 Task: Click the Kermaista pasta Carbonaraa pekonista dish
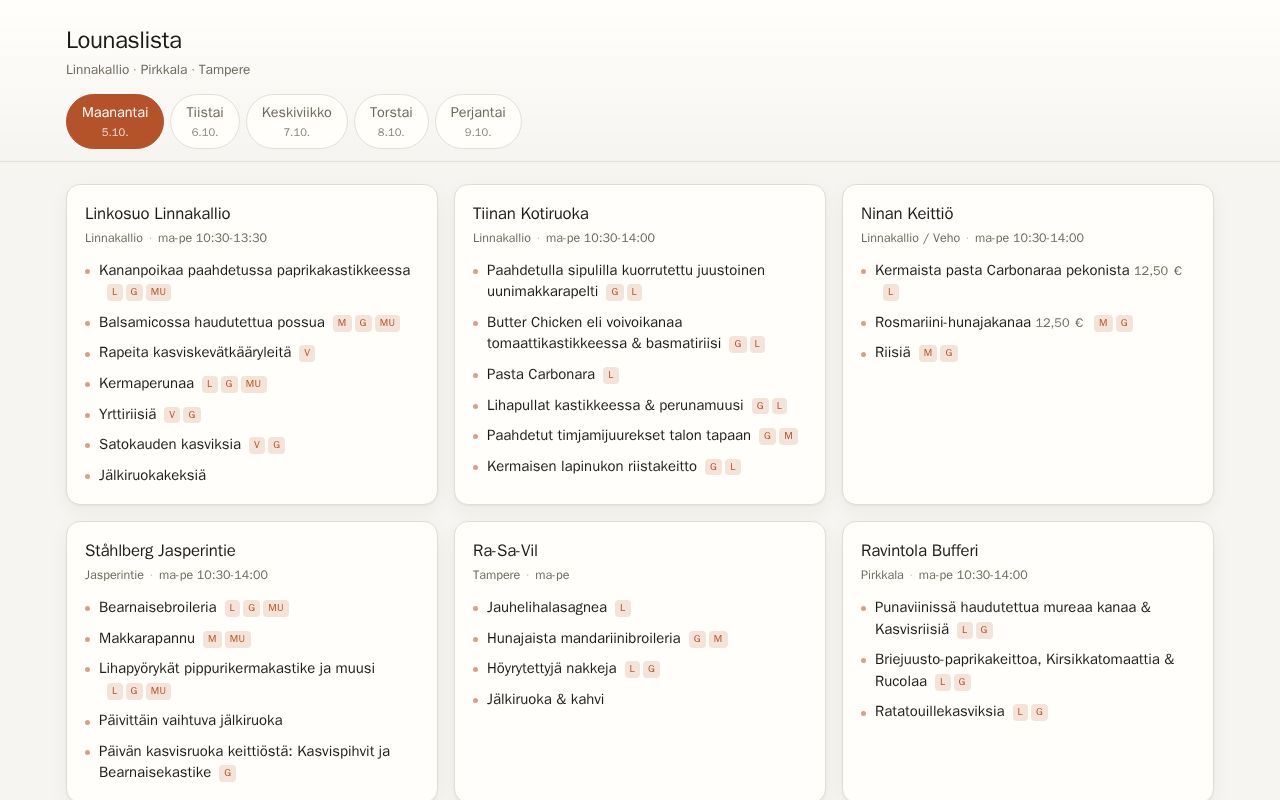1002,270
